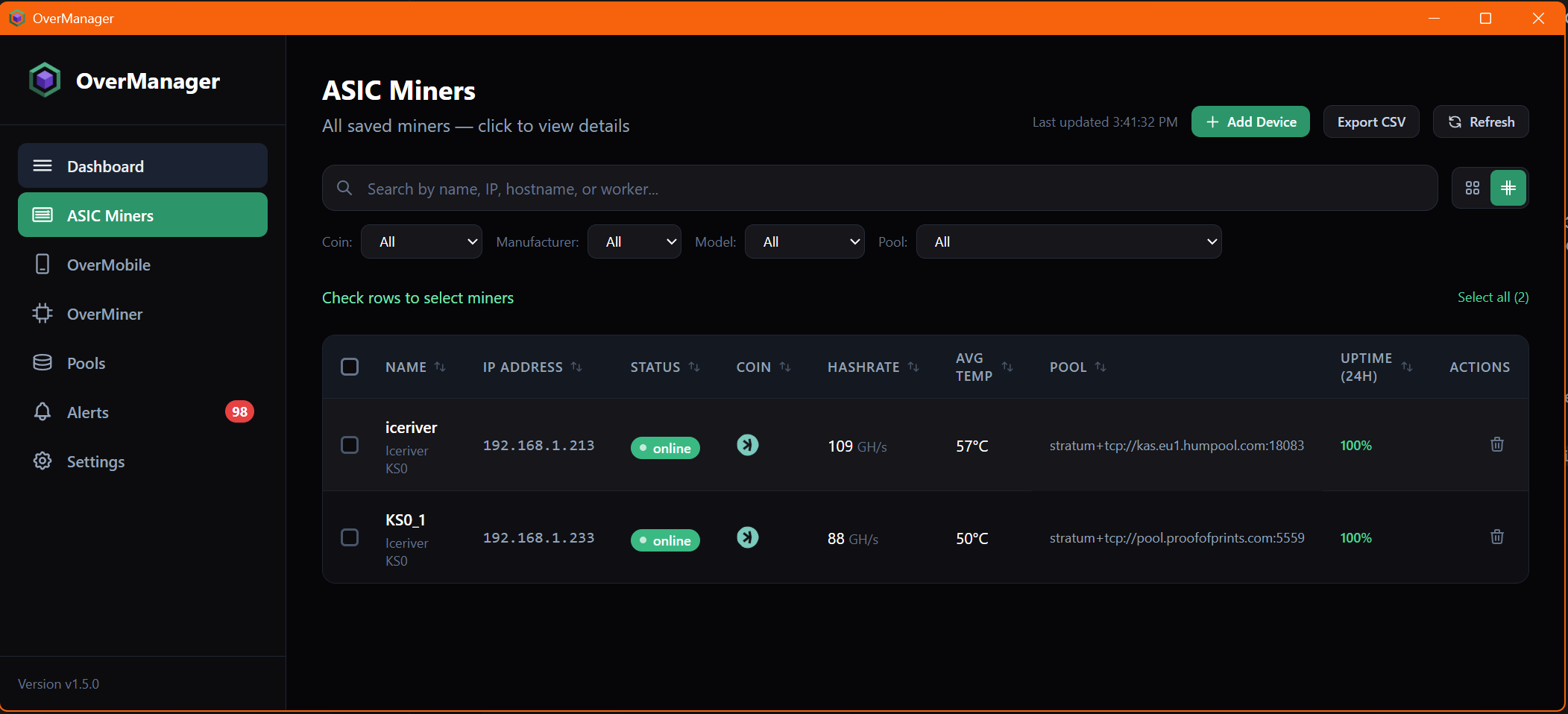Click the search magnifier icon

pyautogui.click(x=344, y=188)
